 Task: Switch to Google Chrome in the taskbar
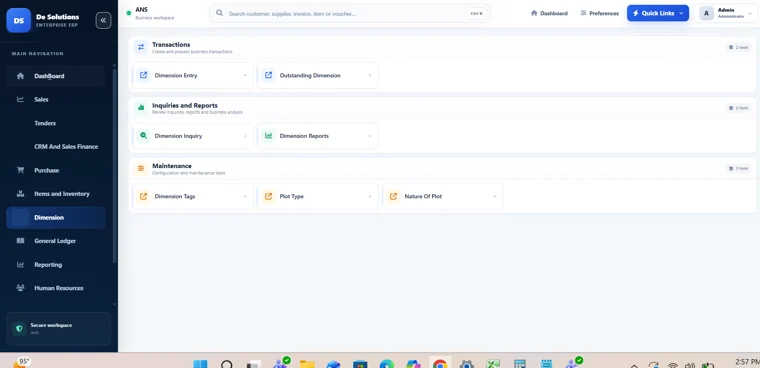pyautogui.click(x=440, y=364)
